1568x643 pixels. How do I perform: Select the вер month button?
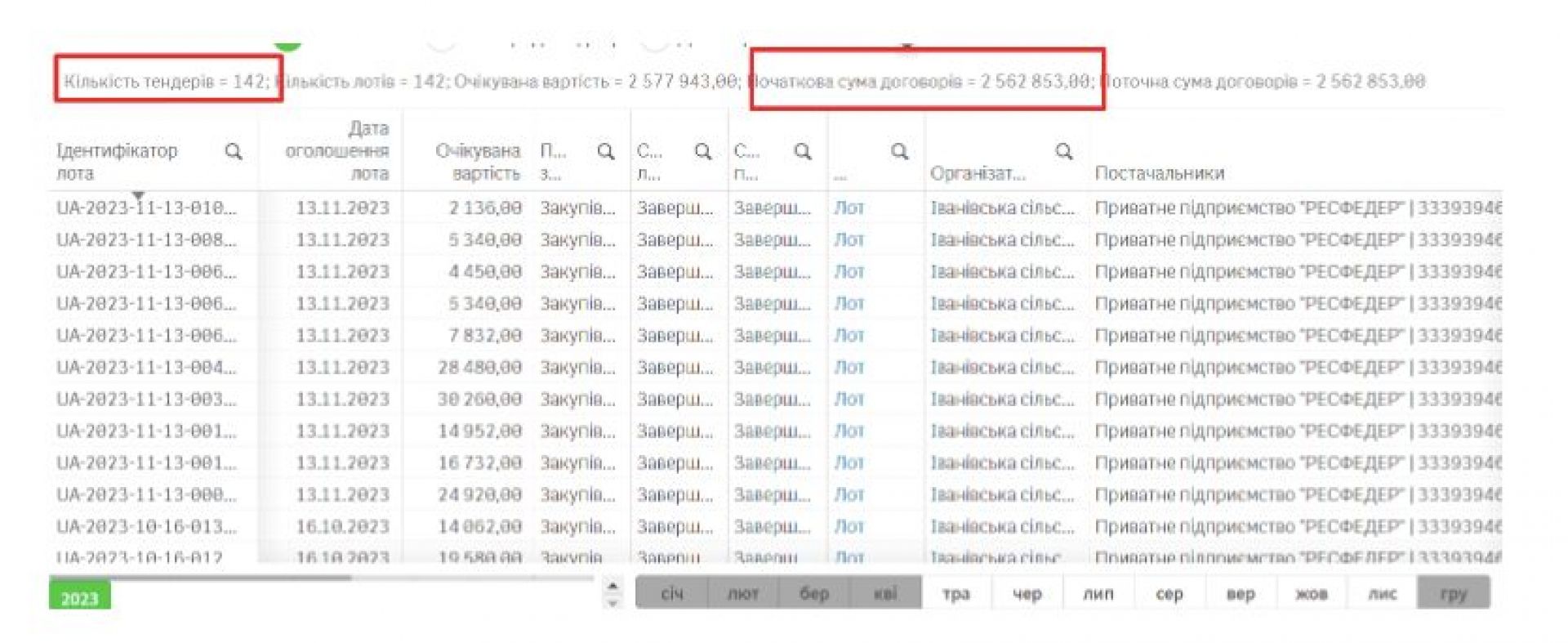1240,593
